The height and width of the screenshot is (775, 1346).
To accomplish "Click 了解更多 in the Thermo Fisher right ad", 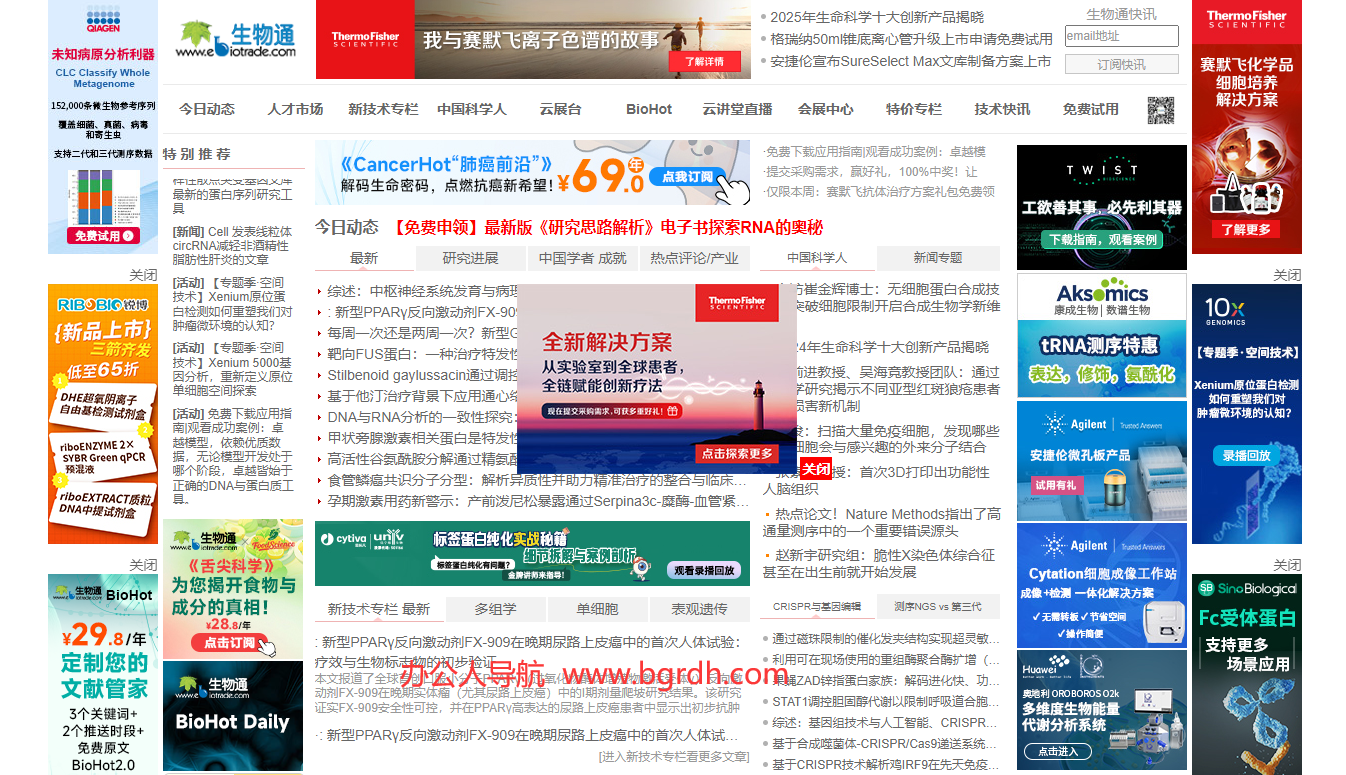I will click(1246, 229).
